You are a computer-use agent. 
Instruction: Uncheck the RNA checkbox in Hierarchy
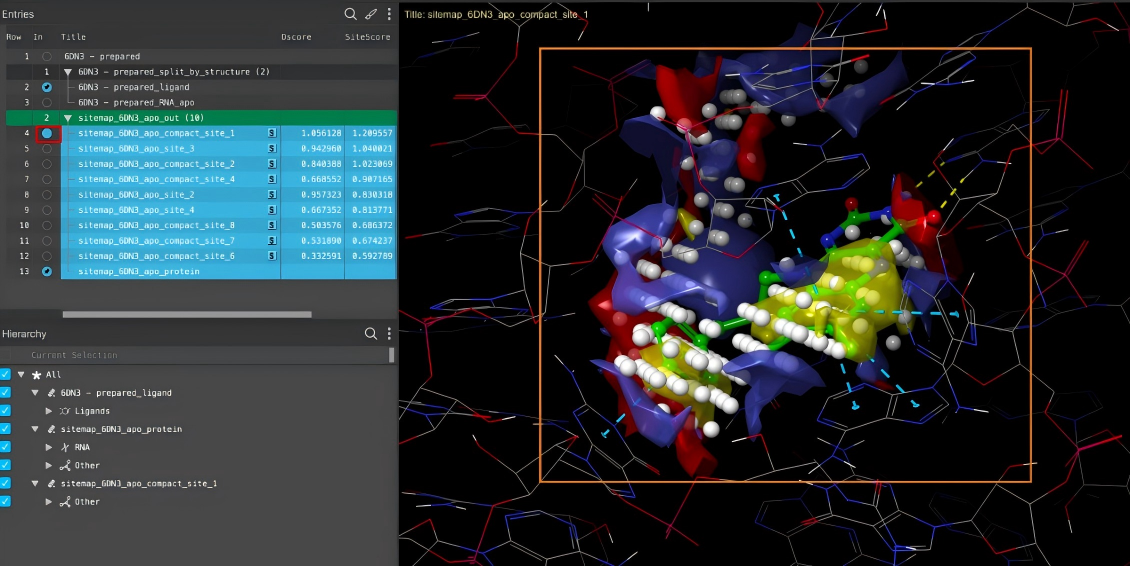point(6,447)
